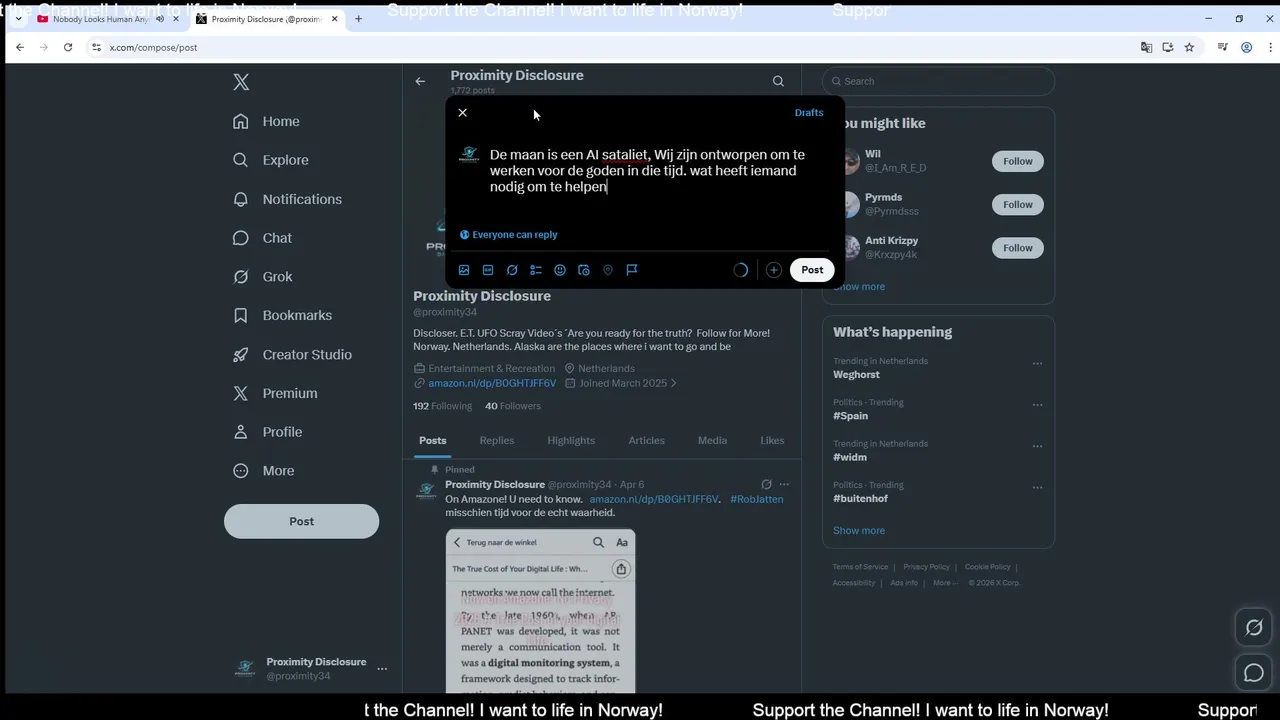Enhance post with Grok icon

pos(512,270)
